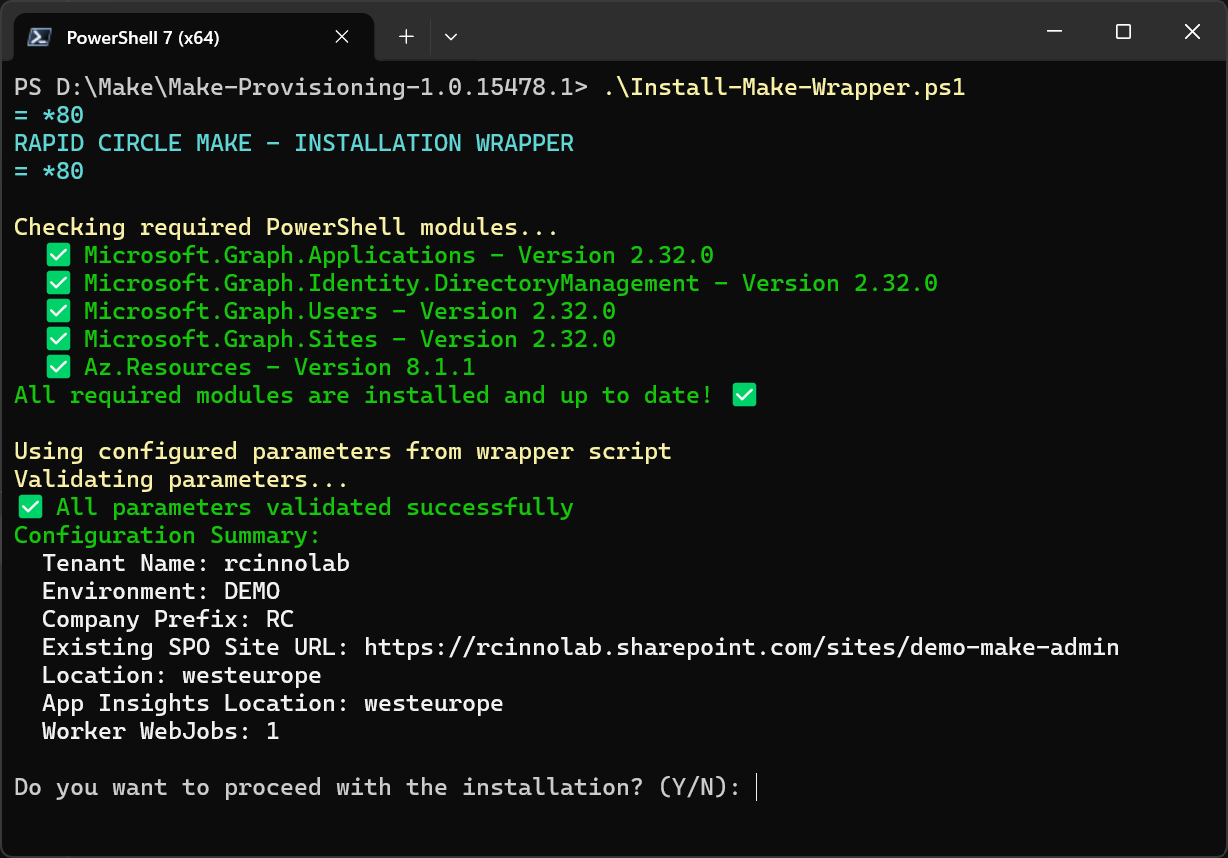Click the 'RAPID CIRCLE MAKE - INSTALLATION WRAPPER' heading
This screenshot has width=1228, height=858.
coord(294,143)
